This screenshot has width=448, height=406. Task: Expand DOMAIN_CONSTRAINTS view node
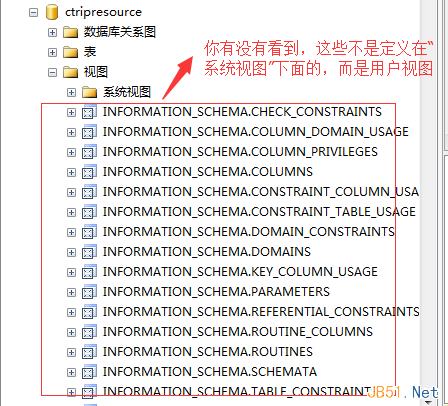coord(71,232)
